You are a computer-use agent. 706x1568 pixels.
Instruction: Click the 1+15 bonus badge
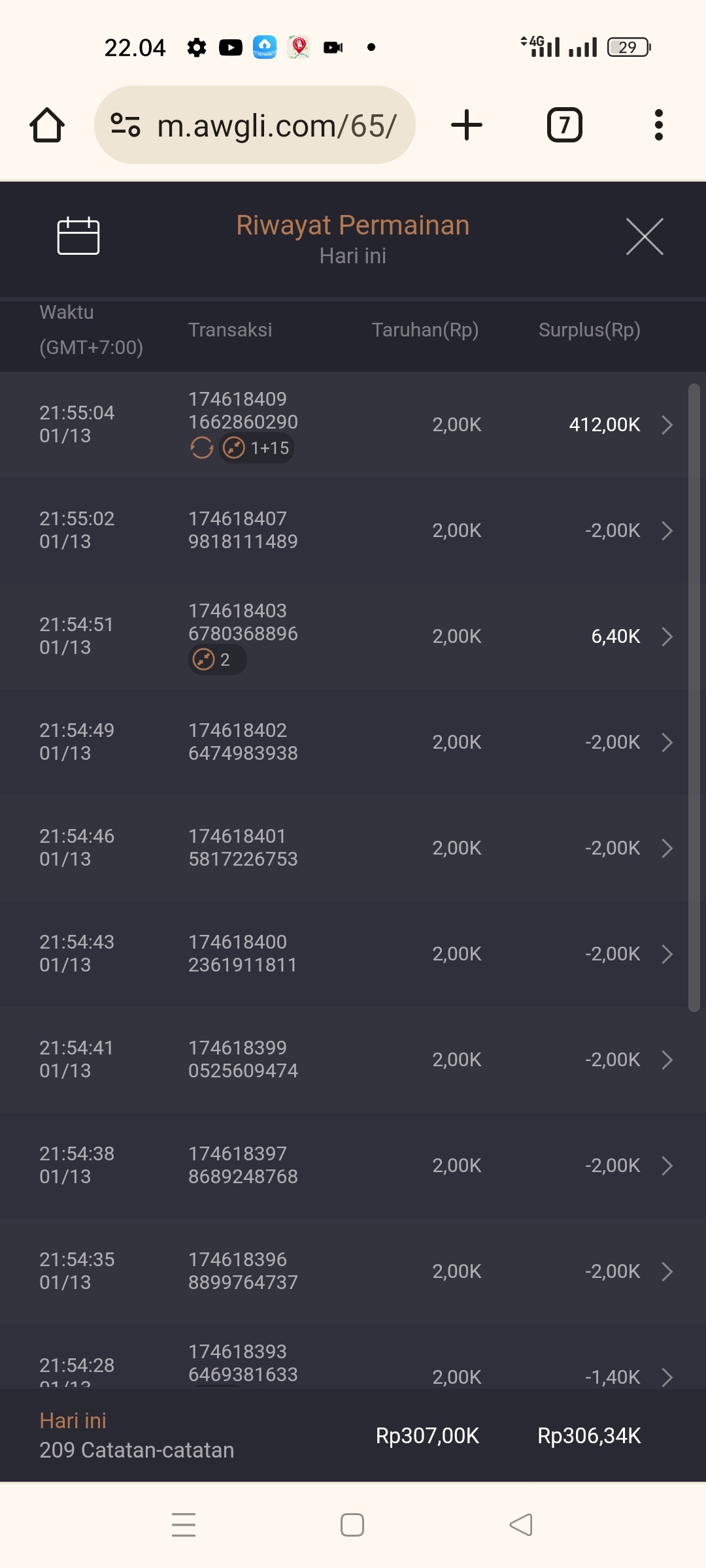257,448
